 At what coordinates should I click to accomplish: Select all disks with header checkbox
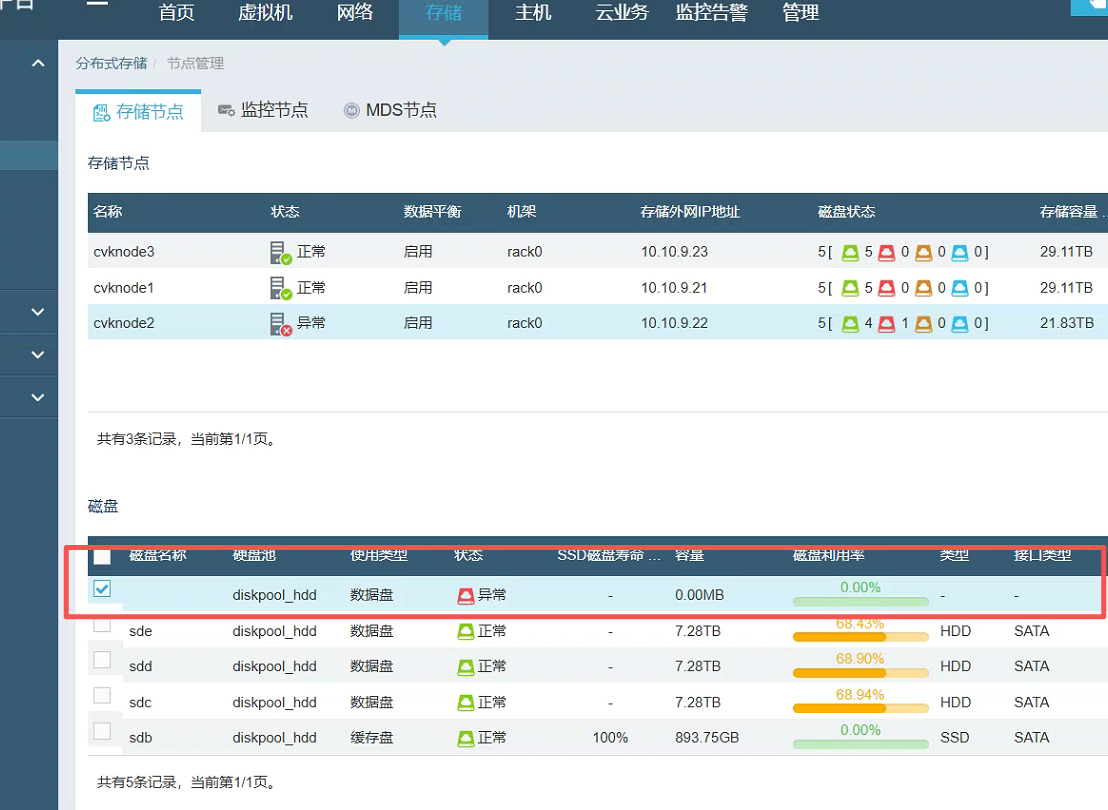click(x=102, y=557)
